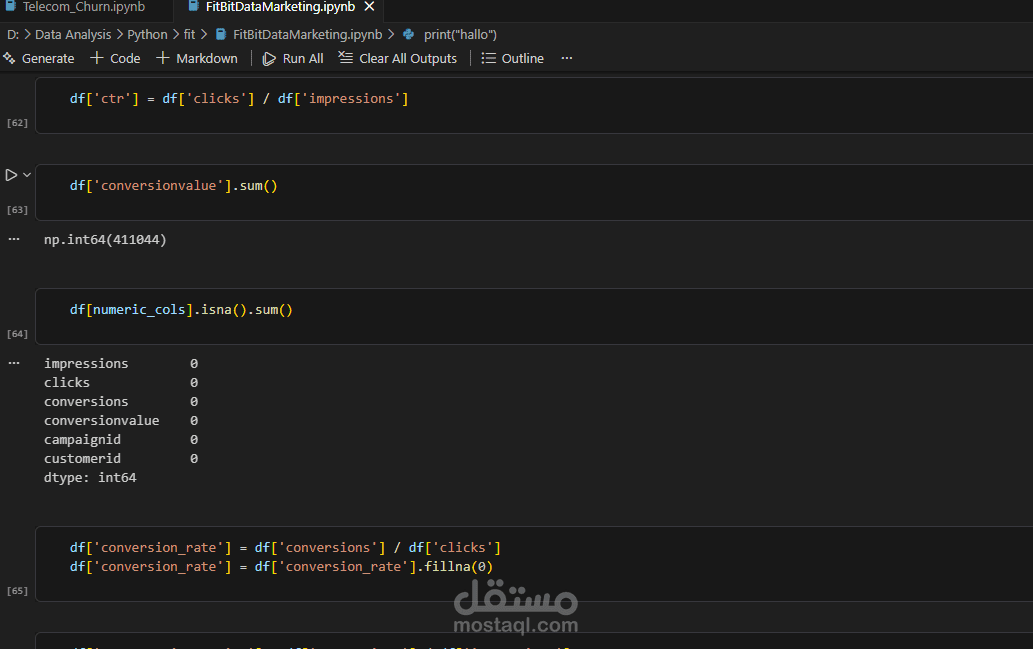Screen dimensions: 1033x649
Task: Click the Run All play icon
Action: click(269, 59)
